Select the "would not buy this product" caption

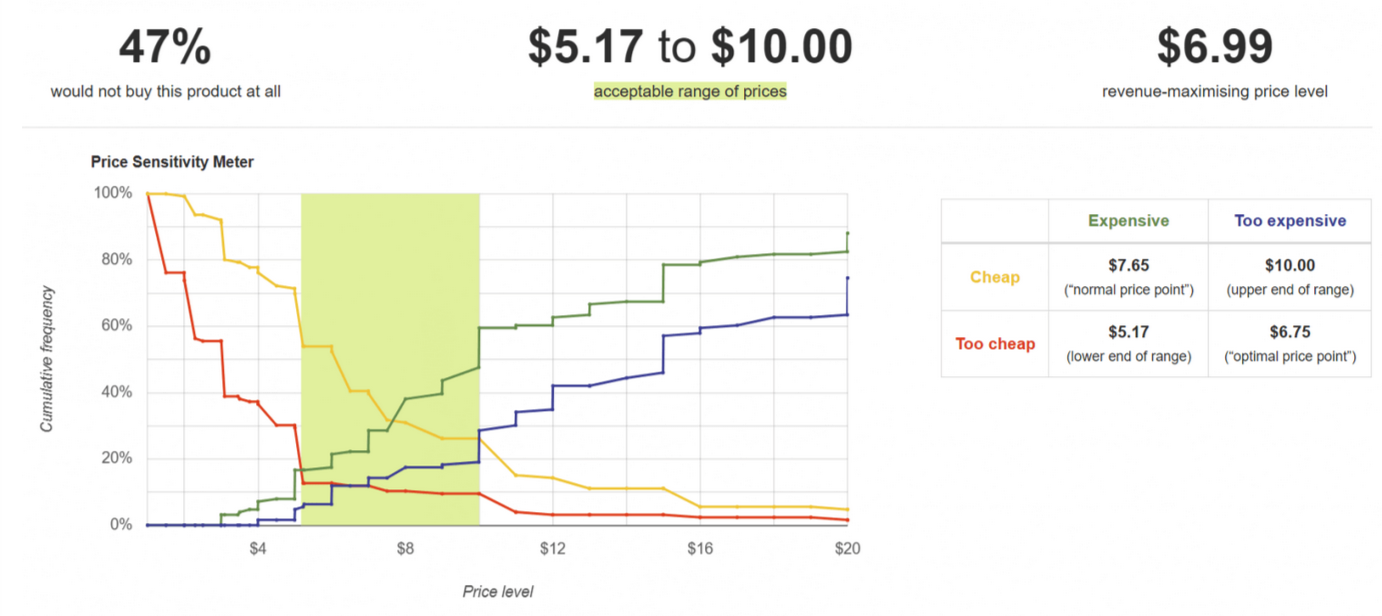coord(165,91)
